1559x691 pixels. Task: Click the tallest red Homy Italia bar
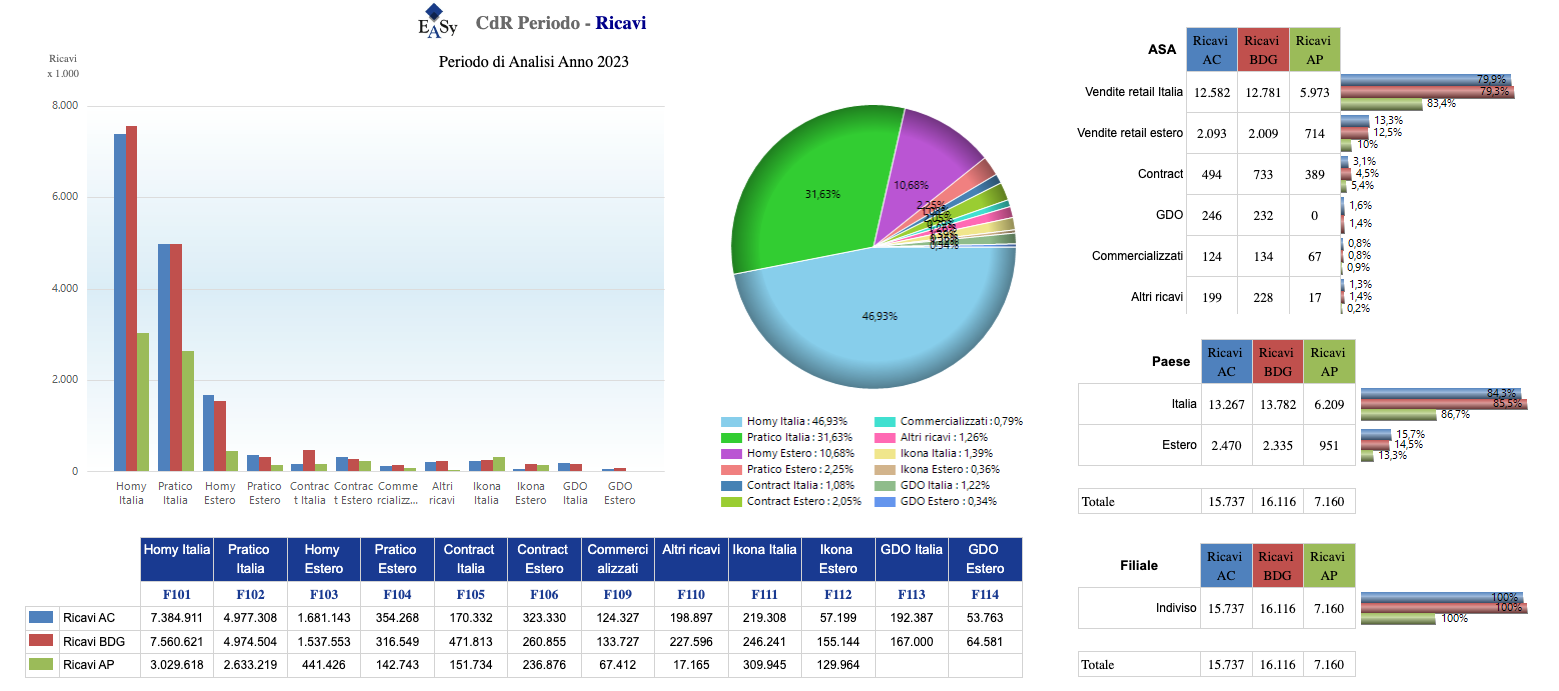click(131, 298)
